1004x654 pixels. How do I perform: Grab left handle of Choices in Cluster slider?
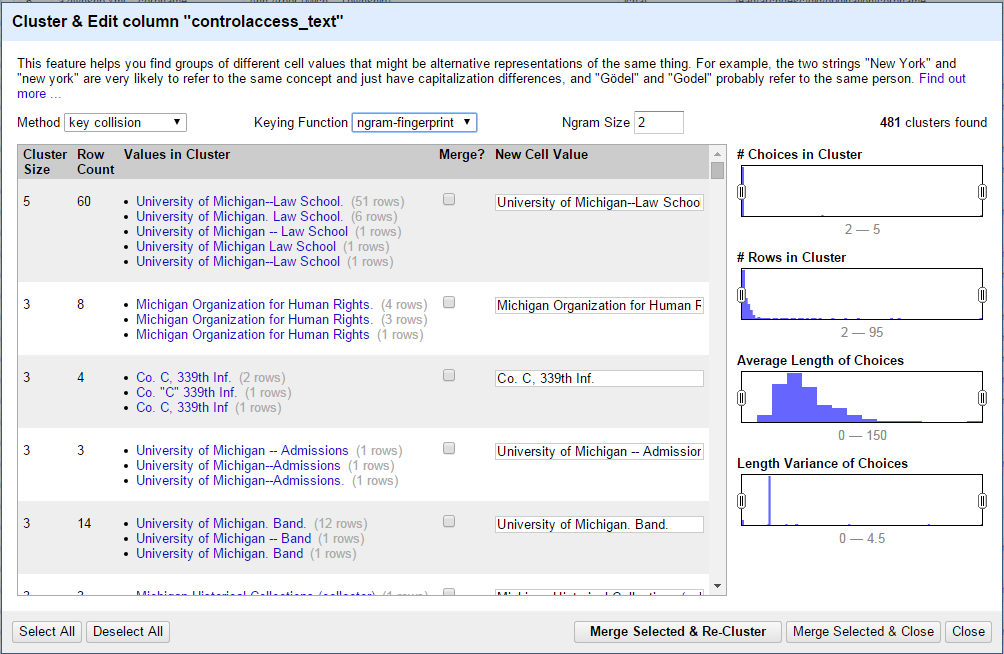[741, 192]
